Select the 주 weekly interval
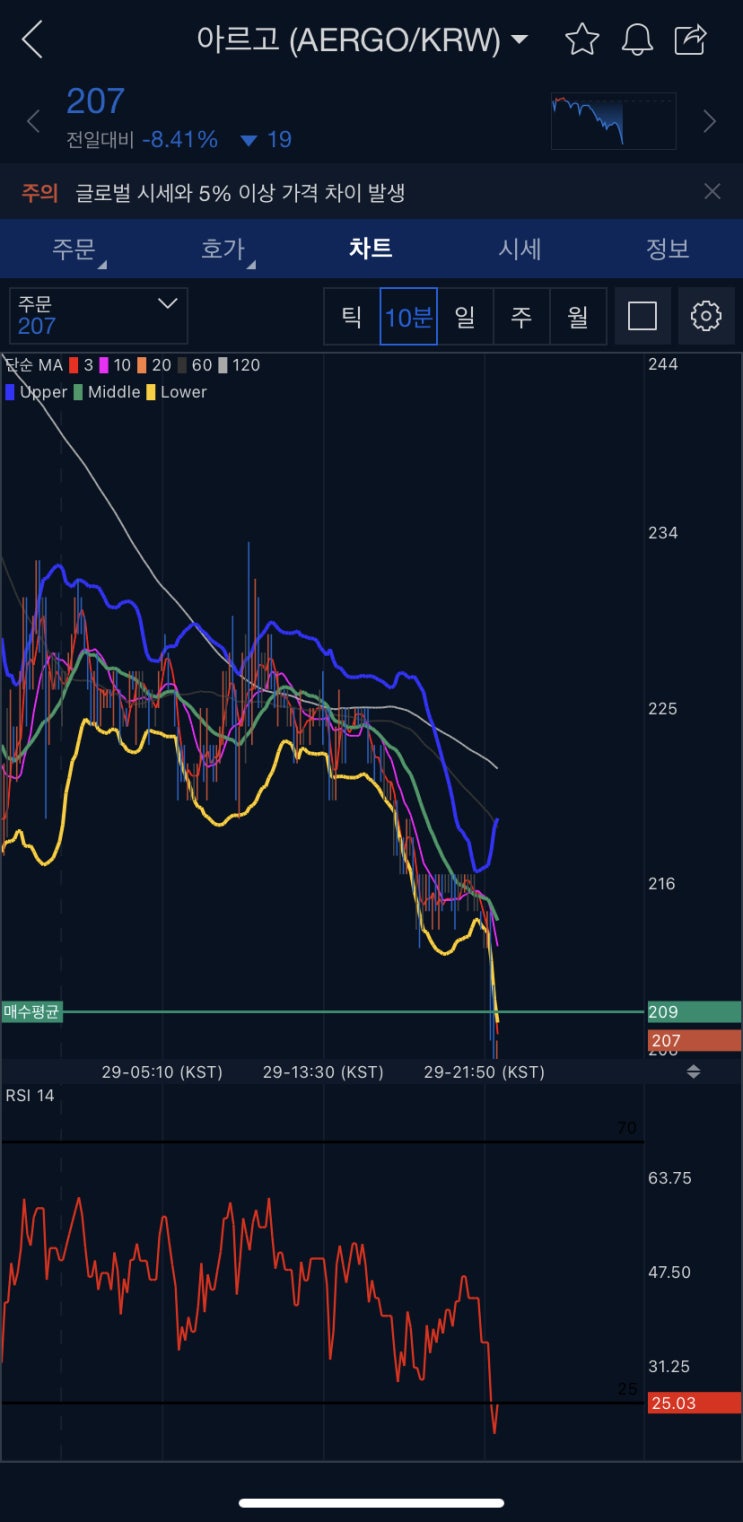 pyautogui.click(x=521, y=316)
